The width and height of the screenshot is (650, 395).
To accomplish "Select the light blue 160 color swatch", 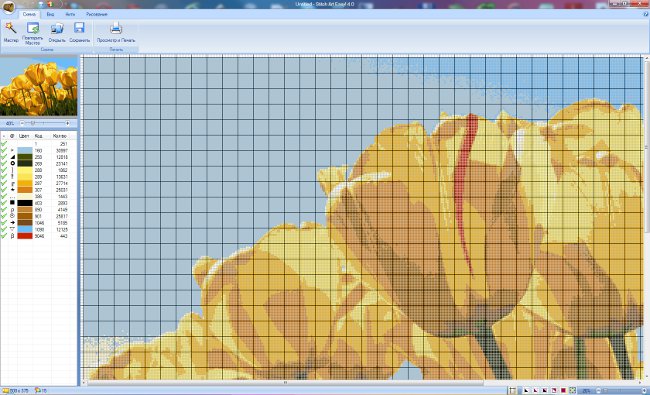I will (25, 150).
